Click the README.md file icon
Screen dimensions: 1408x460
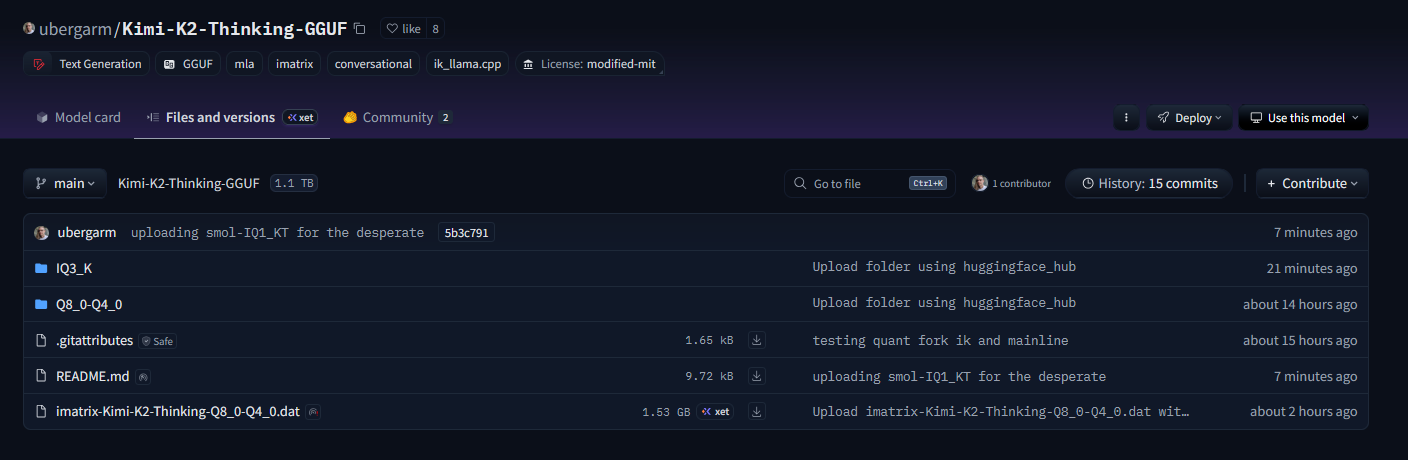(41, 376)
